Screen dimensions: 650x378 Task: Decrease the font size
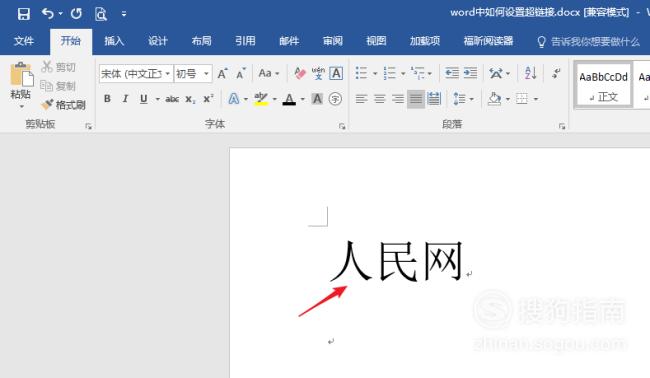(241, 74)
